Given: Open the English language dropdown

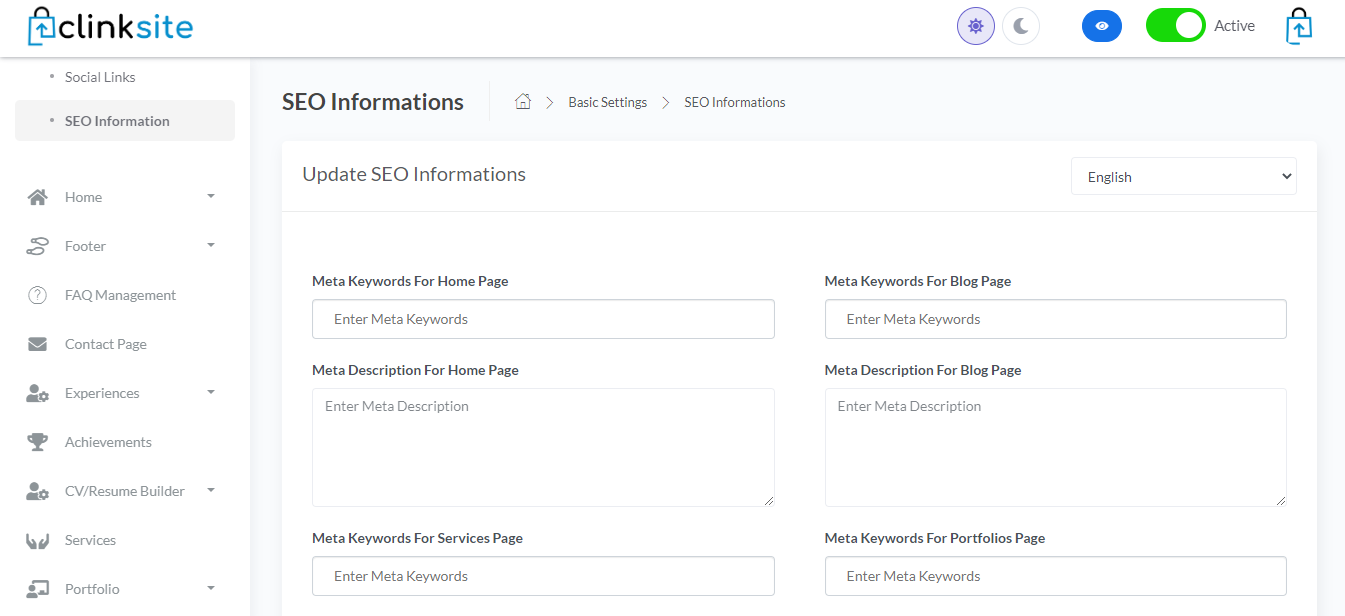Looking at the screenshot, I should click(x=1183, y=177).
